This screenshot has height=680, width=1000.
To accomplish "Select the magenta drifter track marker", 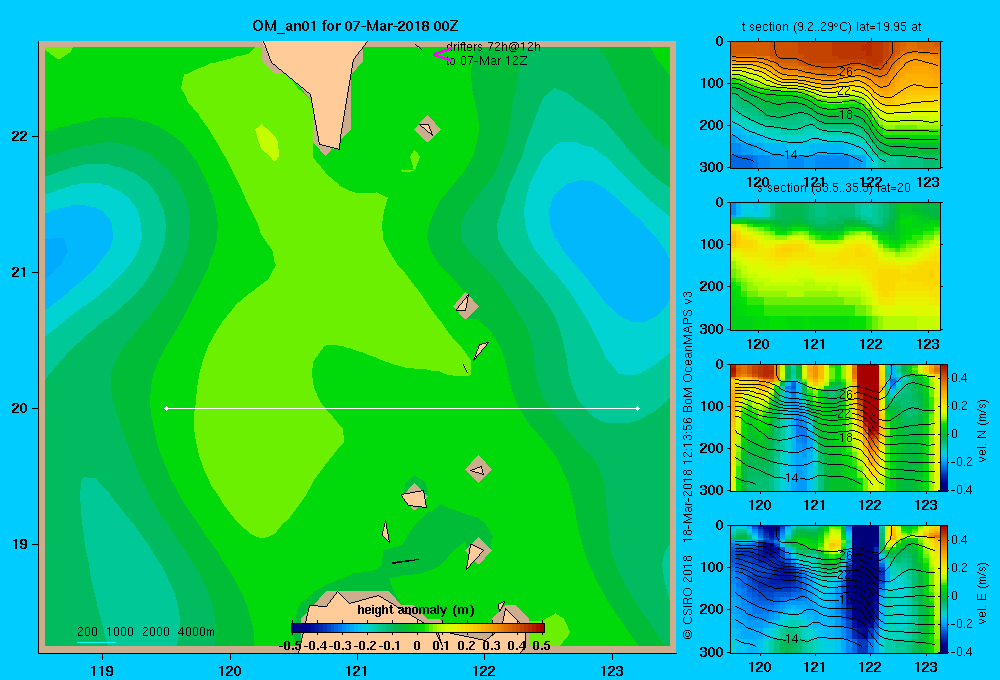I will 442,54.
